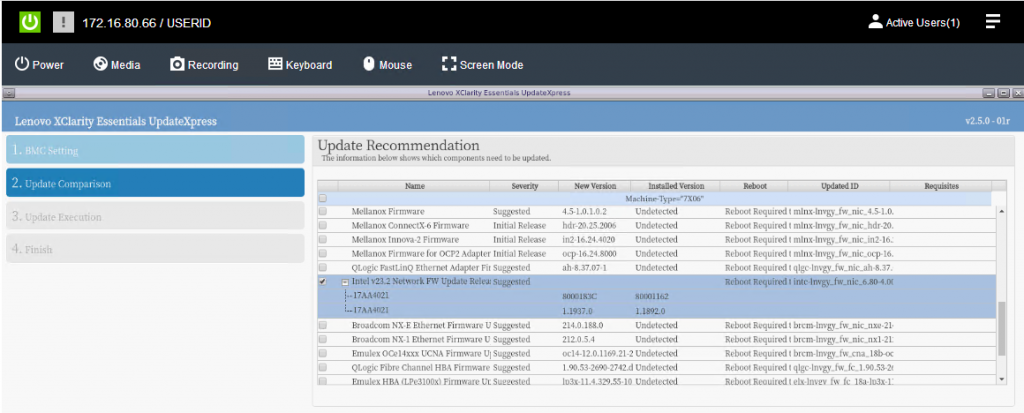1024x413 pixels.
Task: Select step 2 Update Comparison
Action: coord(155,183)
